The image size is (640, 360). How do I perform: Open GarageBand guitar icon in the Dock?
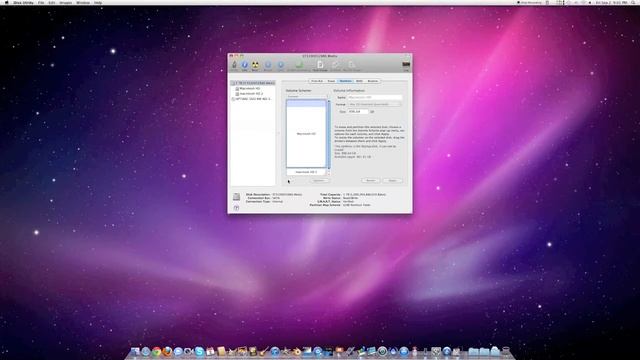coord(264,351)
